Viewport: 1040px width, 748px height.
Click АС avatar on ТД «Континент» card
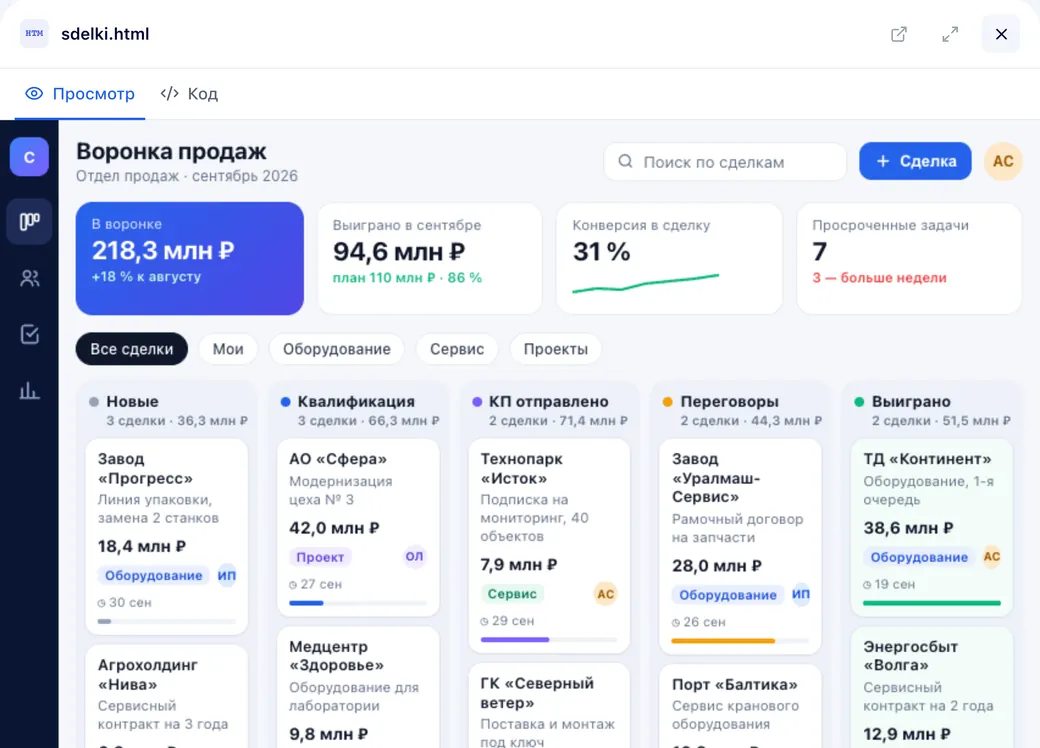(992, 556)
